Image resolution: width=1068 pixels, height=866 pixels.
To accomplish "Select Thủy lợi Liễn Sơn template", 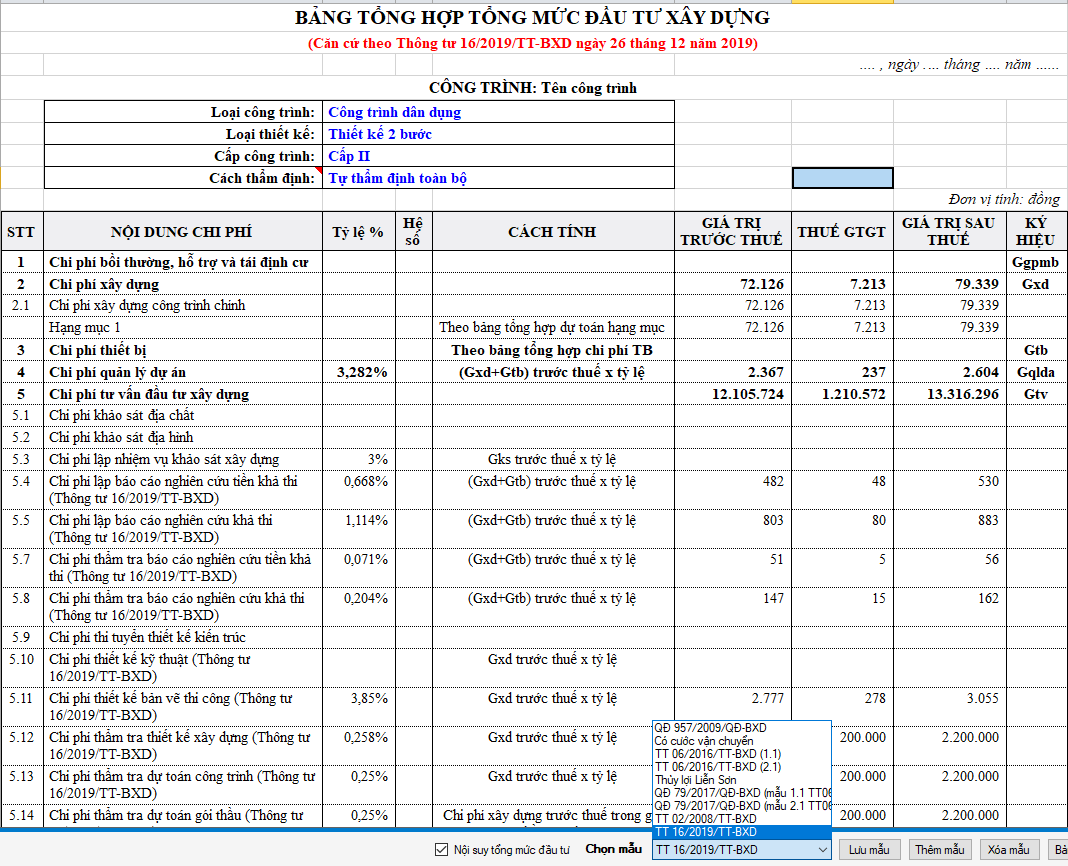I will coord(742,779).
